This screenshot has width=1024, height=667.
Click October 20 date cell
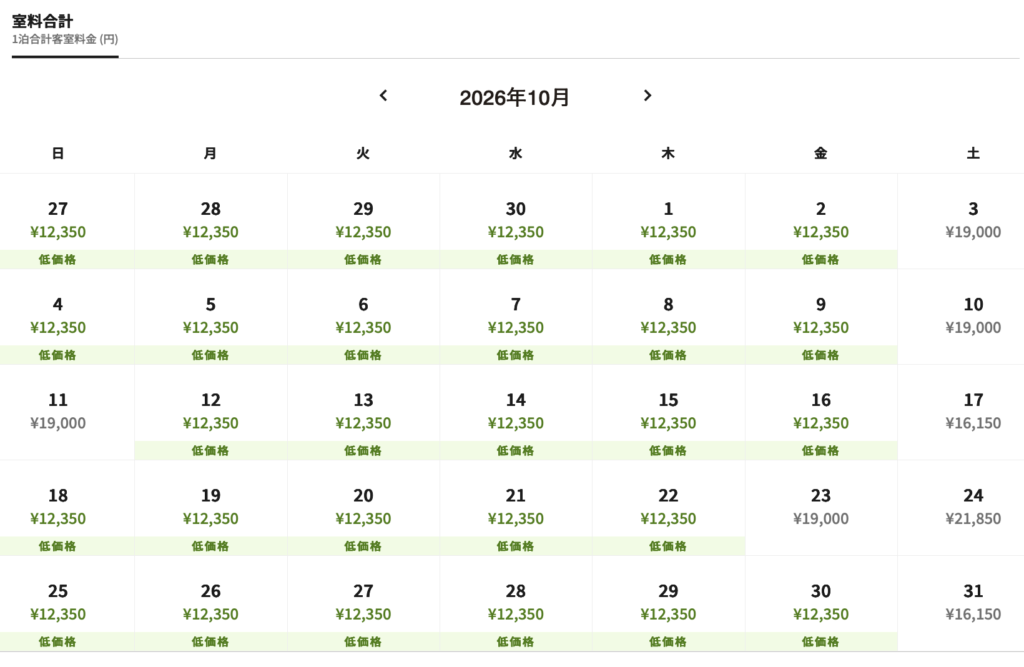tap(363, 507)
